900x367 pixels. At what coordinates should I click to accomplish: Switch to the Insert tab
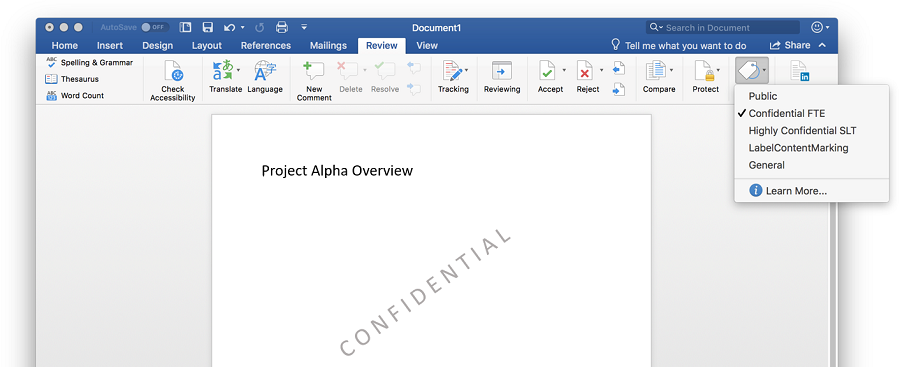tap(110, 45)
